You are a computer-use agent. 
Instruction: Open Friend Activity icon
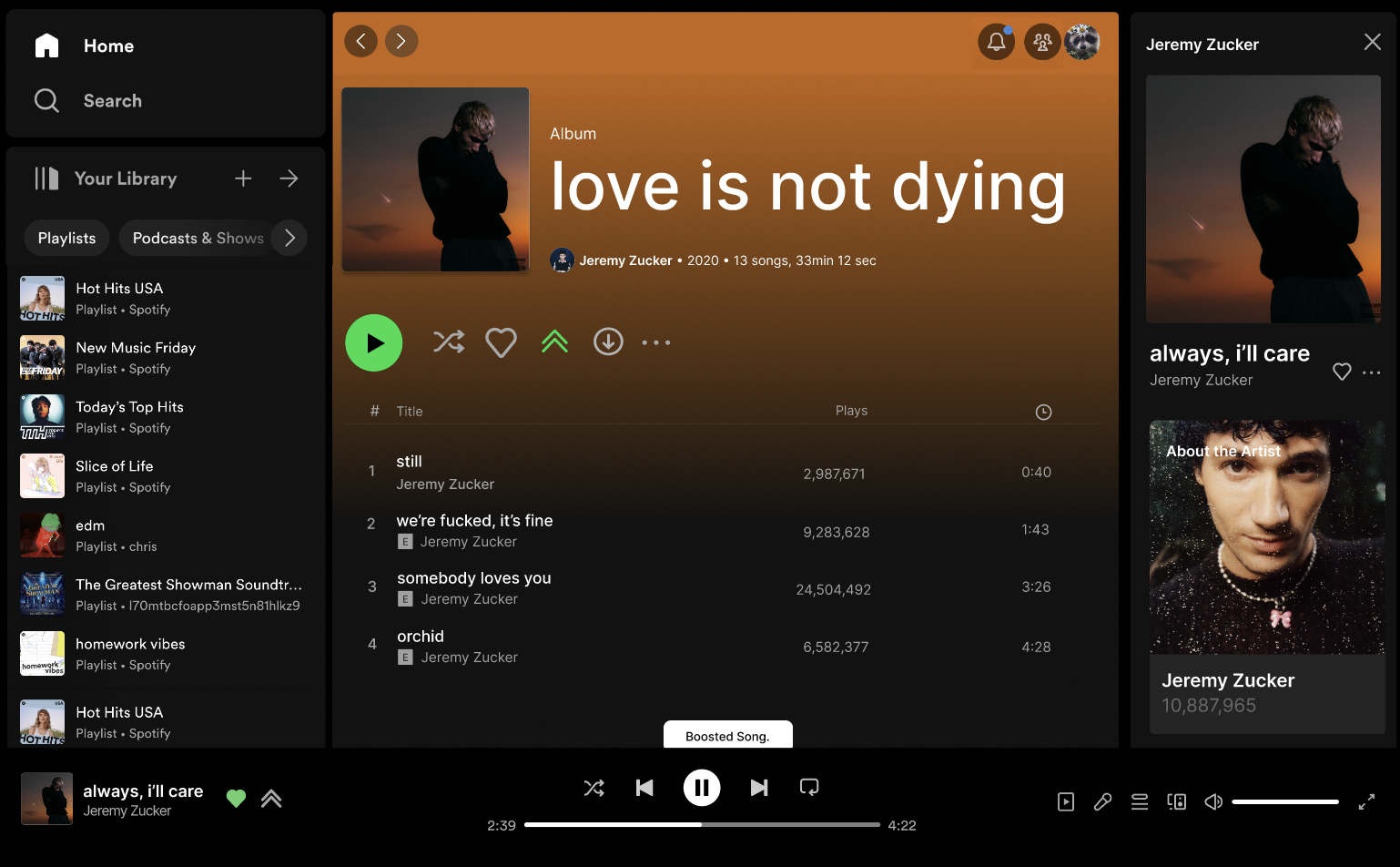coord(1042,41)
